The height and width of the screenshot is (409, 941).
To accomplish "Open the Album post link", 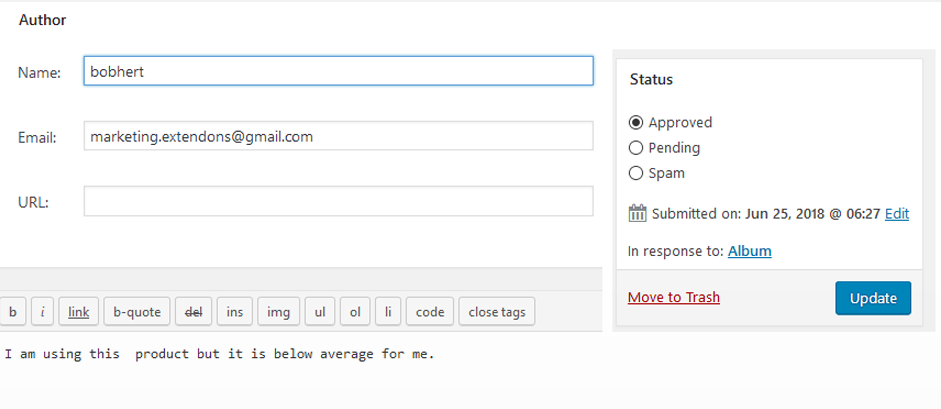I will pyautogui.click(x=750, y=251).
